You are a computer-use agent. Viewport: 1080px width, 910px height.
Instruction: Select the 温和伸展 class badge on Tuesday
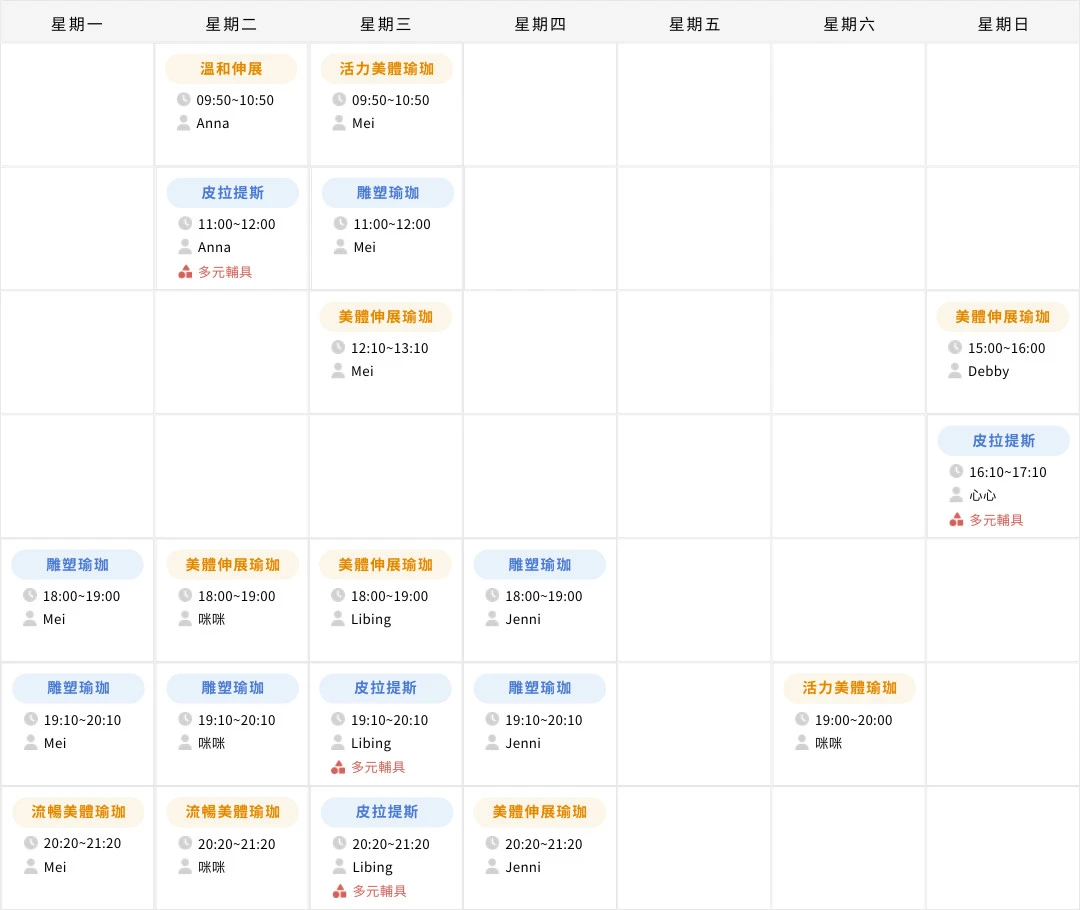click(231, 68)
